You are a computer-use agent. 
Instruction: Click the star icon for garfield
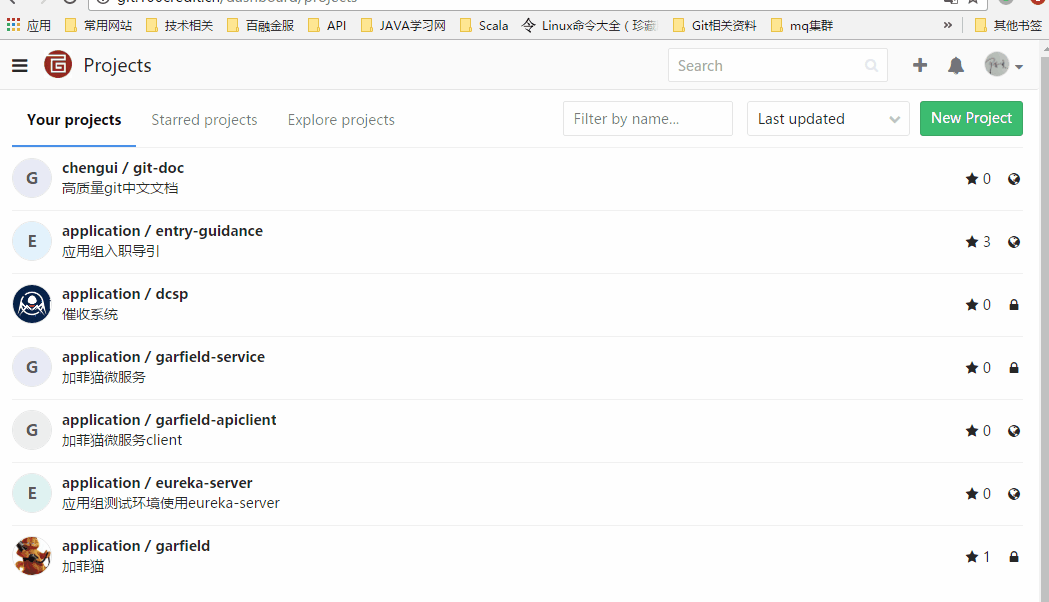click(x=972, y=557)
